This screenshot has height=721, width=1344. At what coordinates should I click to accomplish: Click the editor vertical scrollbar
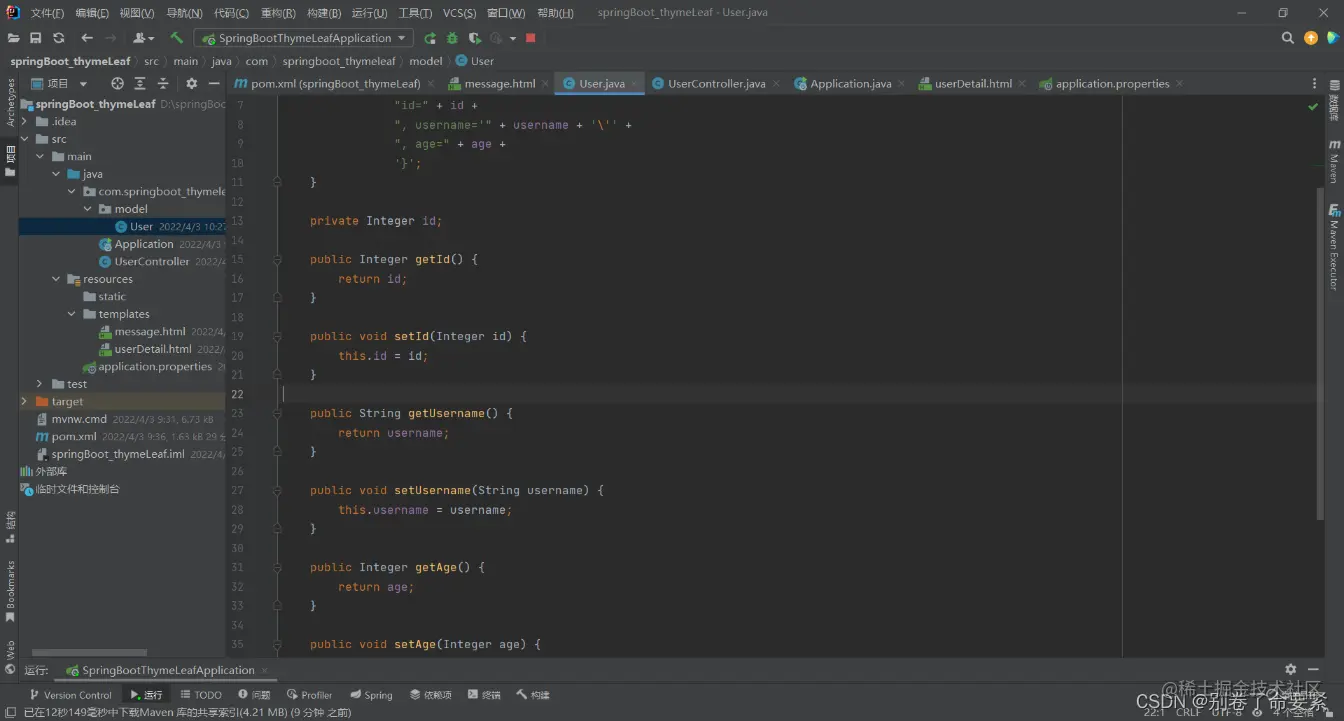pyautogui.click(x=1320, y=353)
